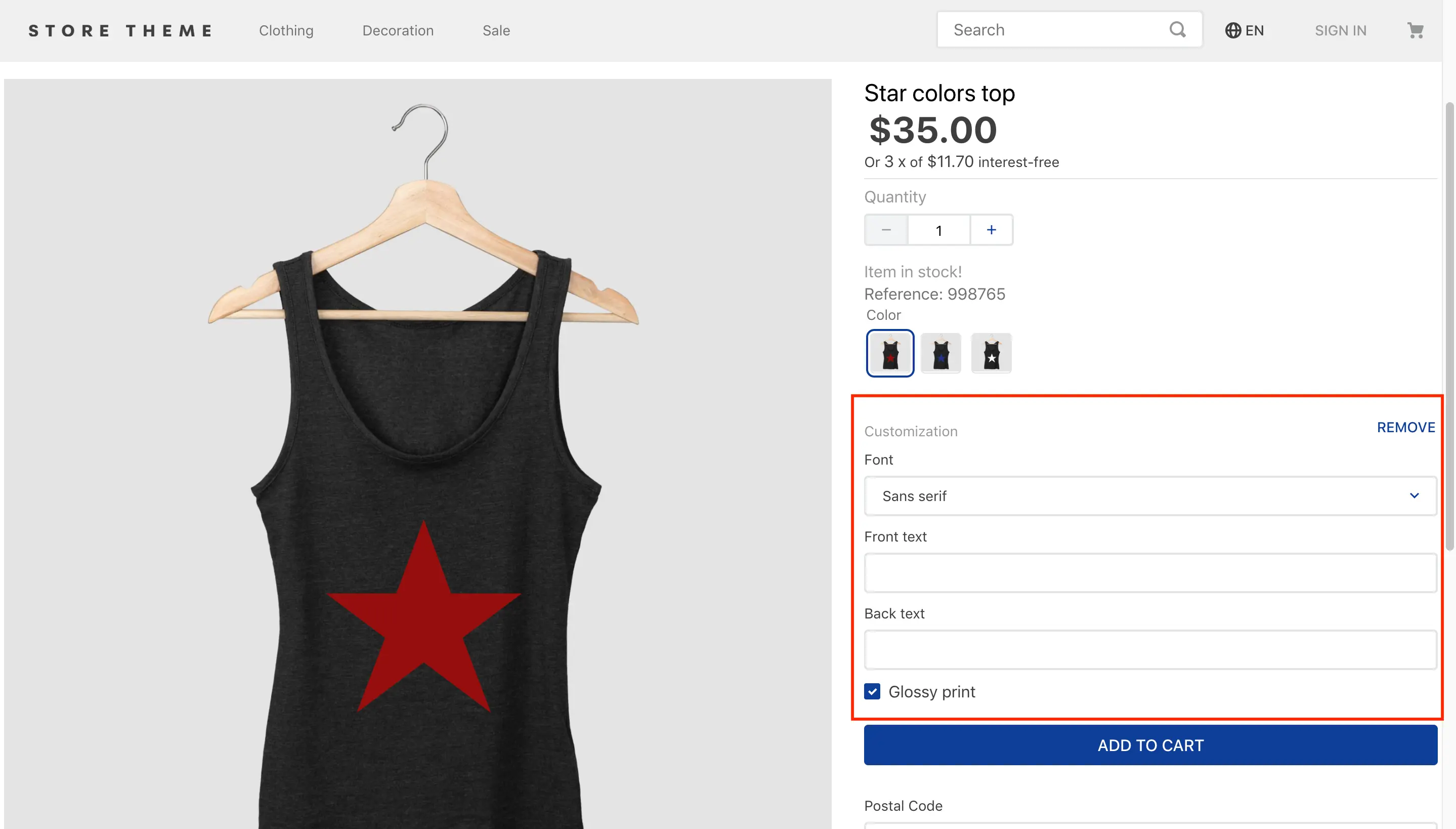The image size is (1456, 829).
Task: Increase quantity with the plus button
Action: click(991, 230)
